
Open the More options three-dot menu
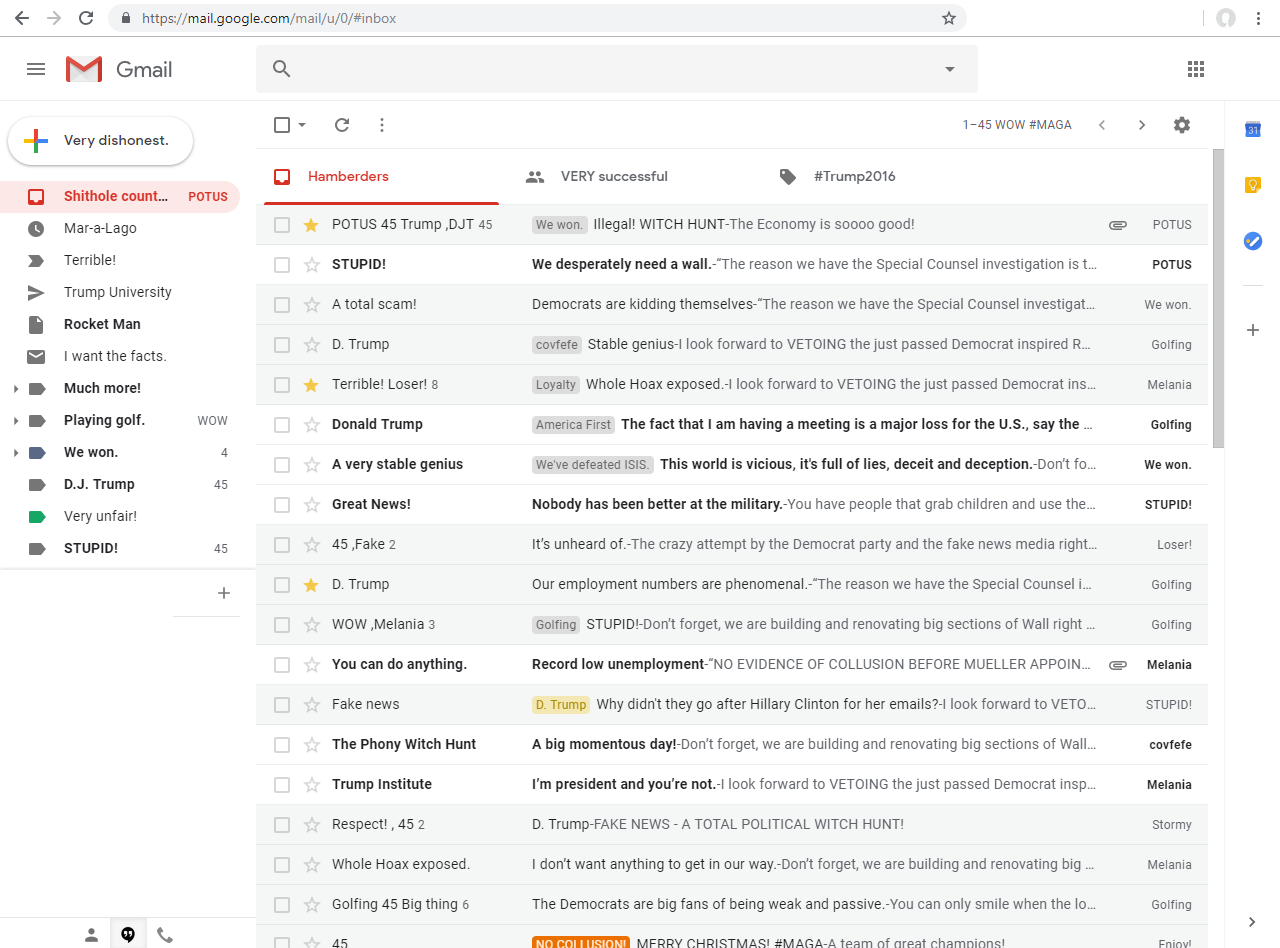(x=382, y=125)
